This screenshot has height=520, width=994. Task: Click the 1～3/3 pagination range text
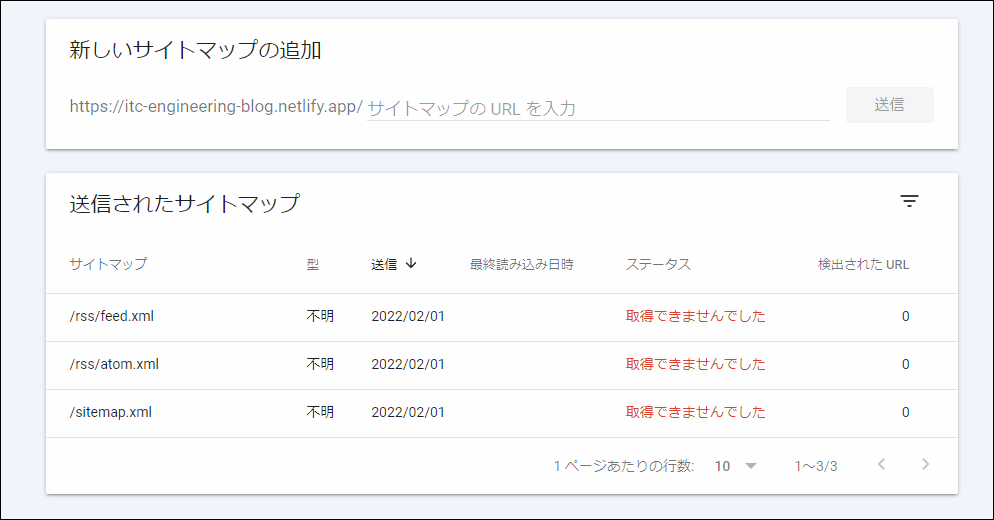[816, 467]
